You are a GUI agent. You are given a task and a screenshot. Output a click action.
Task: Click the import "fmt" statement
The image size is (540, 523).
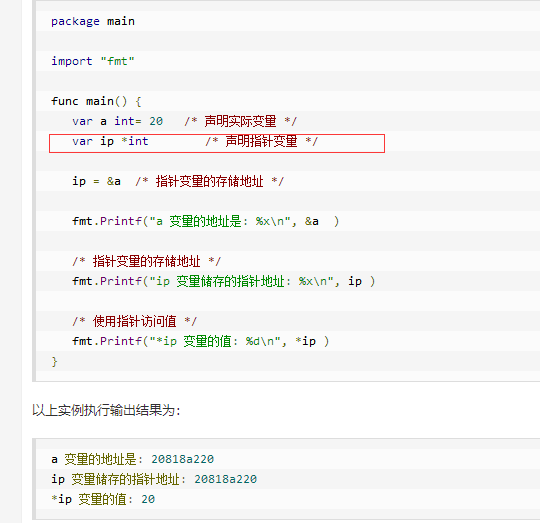[x=93, y=61]
